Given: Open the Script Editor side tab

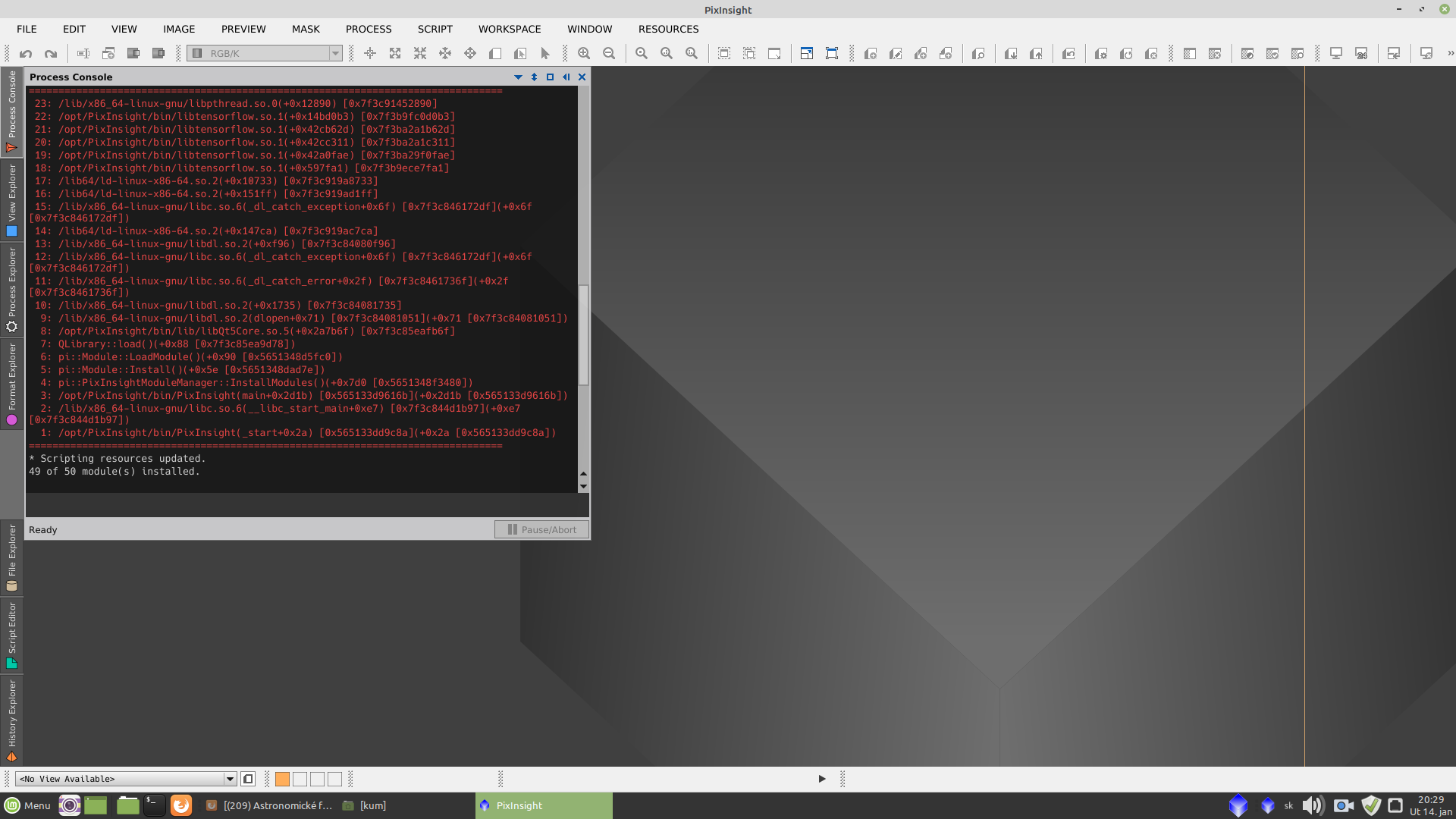Looking at the screenshot, I should [11, 635].
